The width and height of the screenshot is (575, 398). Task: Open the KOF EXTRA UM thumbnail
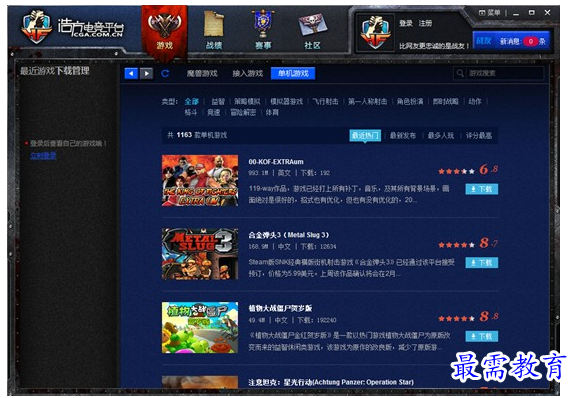(x=200, y=180)
